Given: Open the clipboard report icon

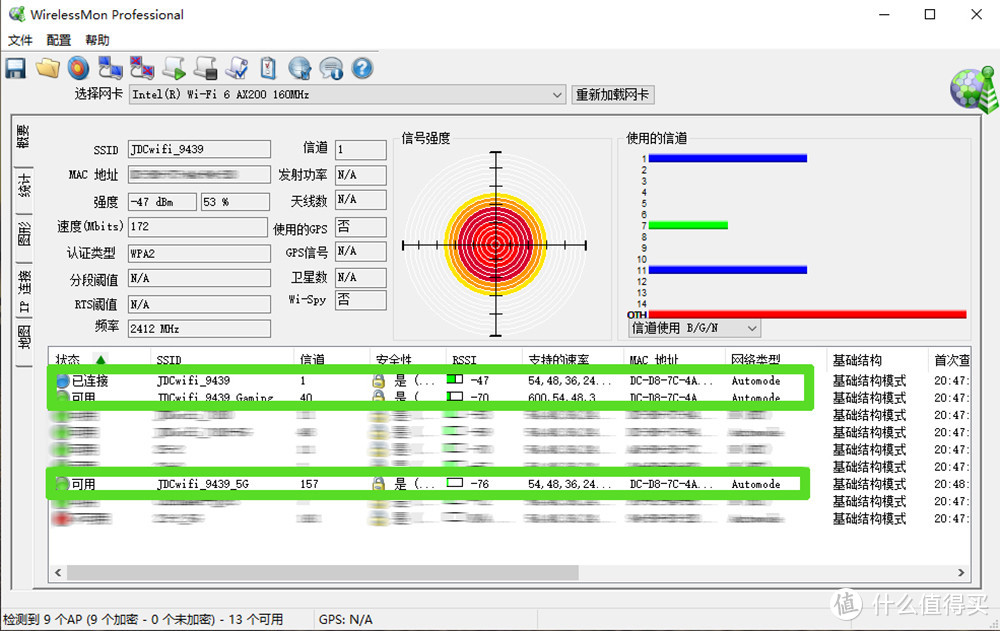Looking at the screenshot, I should (267, 67).
